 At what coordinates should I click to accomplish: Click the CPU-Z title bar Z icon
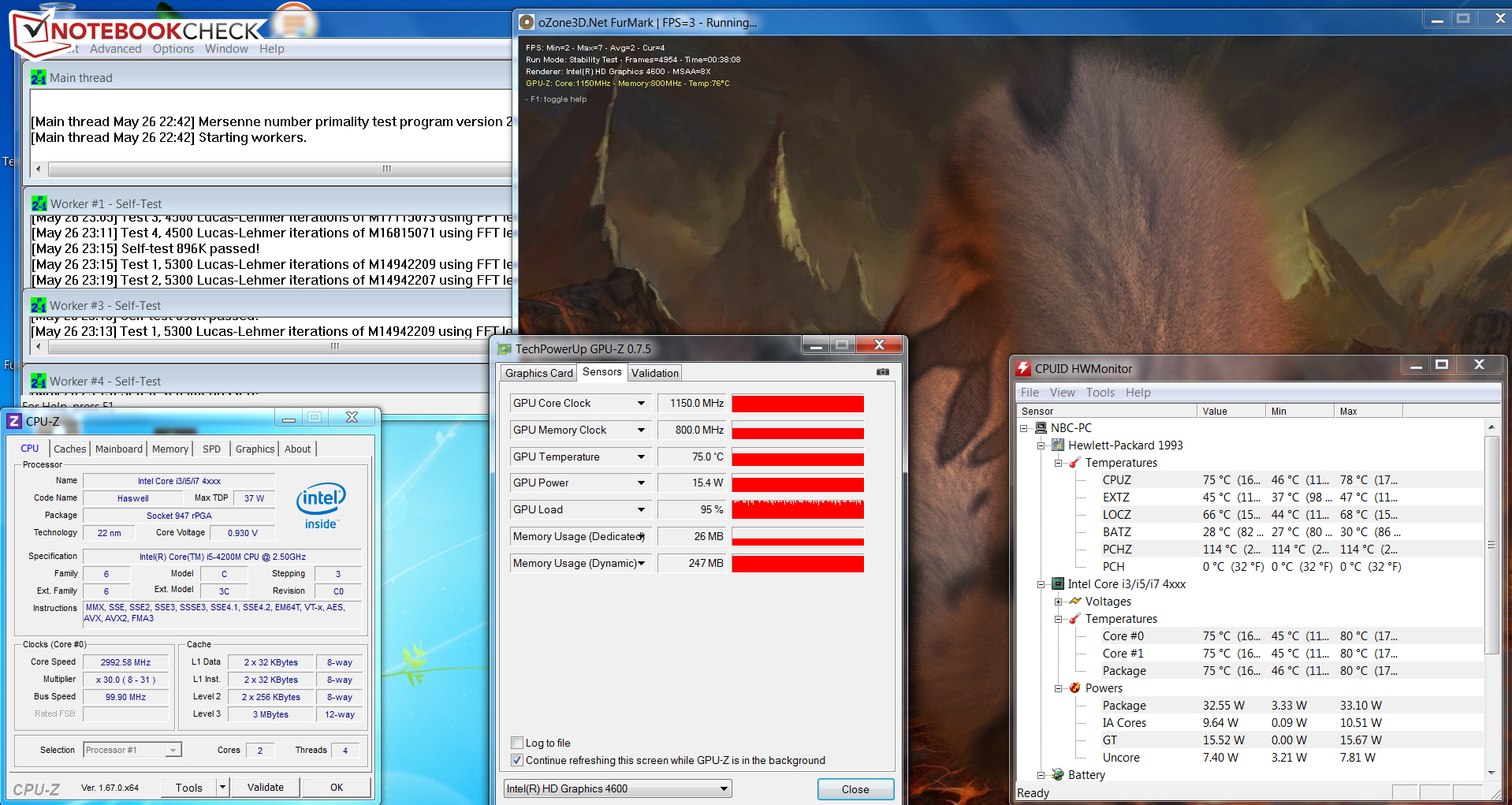pos(13,421)
